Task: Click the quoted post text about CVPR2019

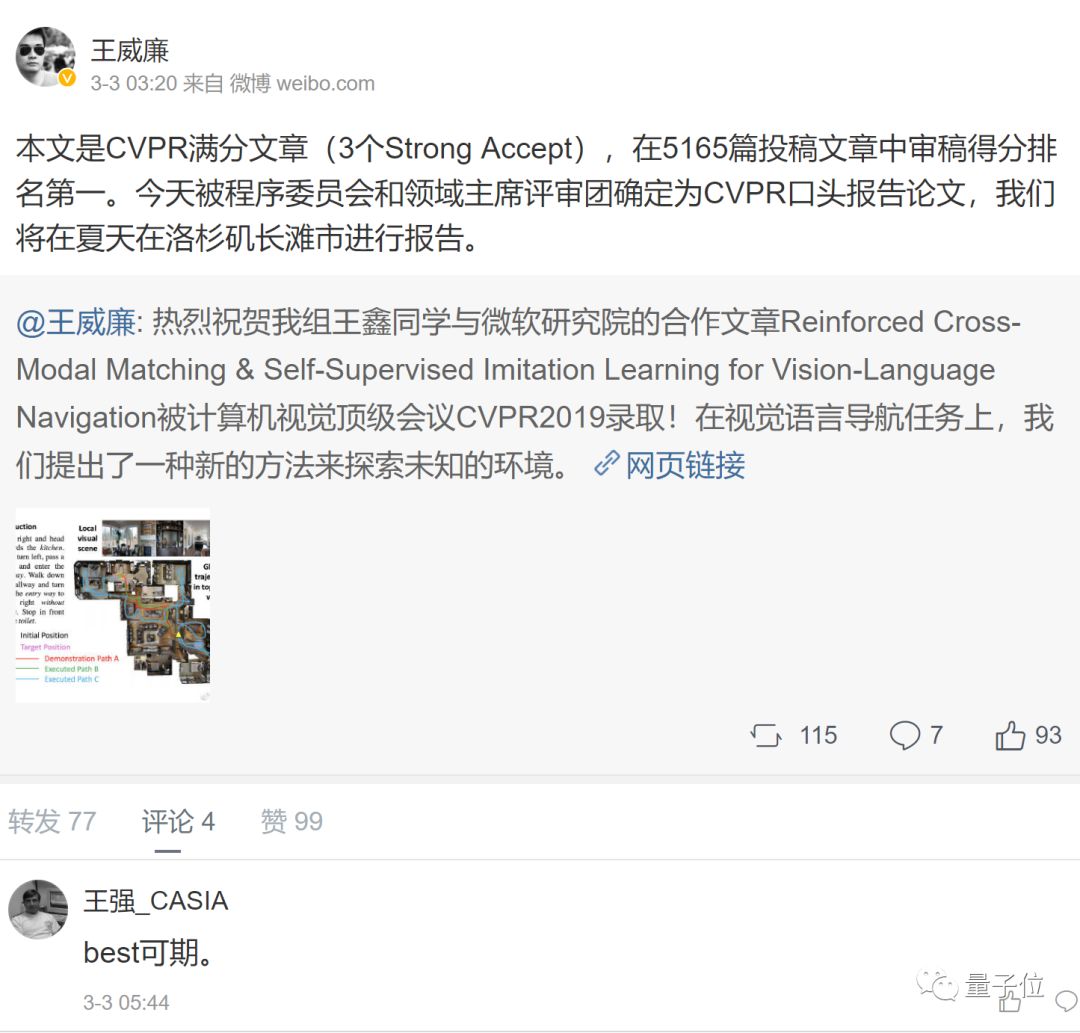Action: click(534, 394)
